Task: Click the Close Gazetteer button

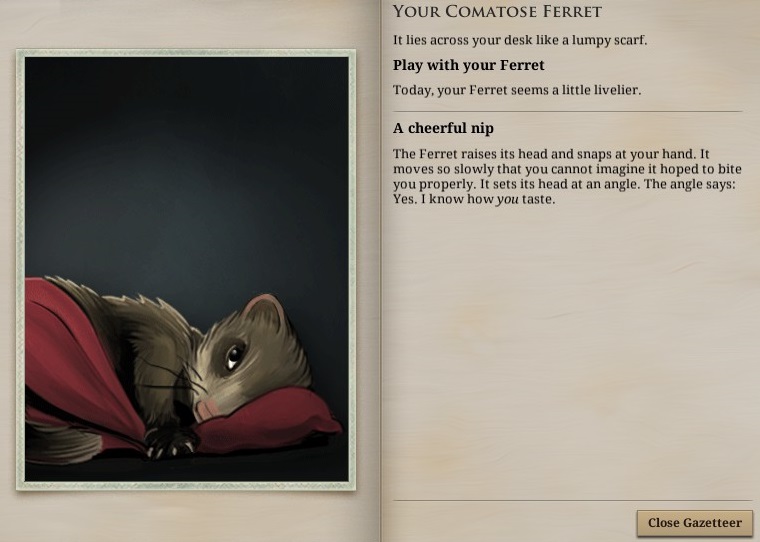Action: (x=695, y=523)
